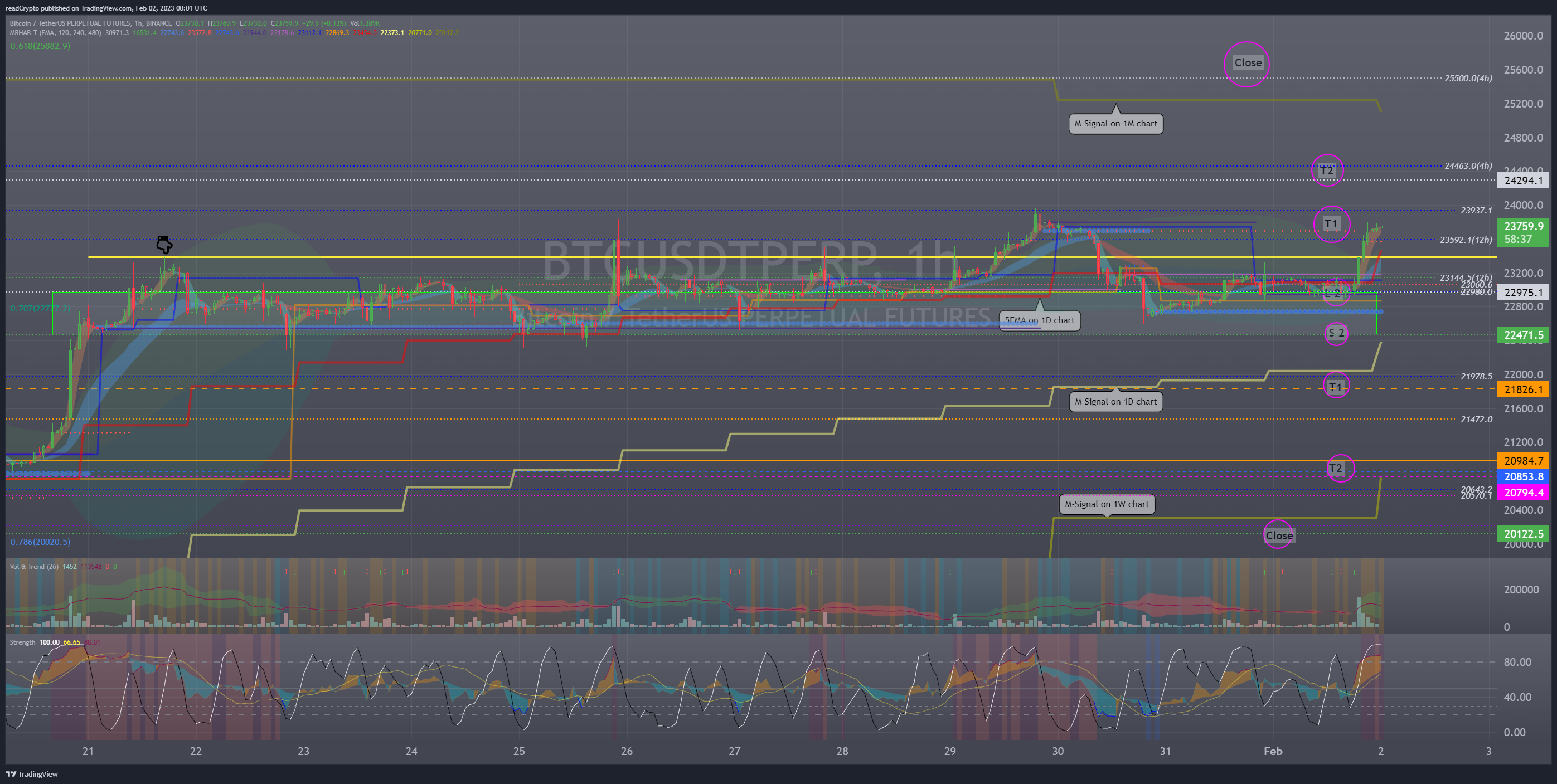
Task: Click the 0.786(20020.5) Fibonacci label
Action: click(x=40, y=541)
